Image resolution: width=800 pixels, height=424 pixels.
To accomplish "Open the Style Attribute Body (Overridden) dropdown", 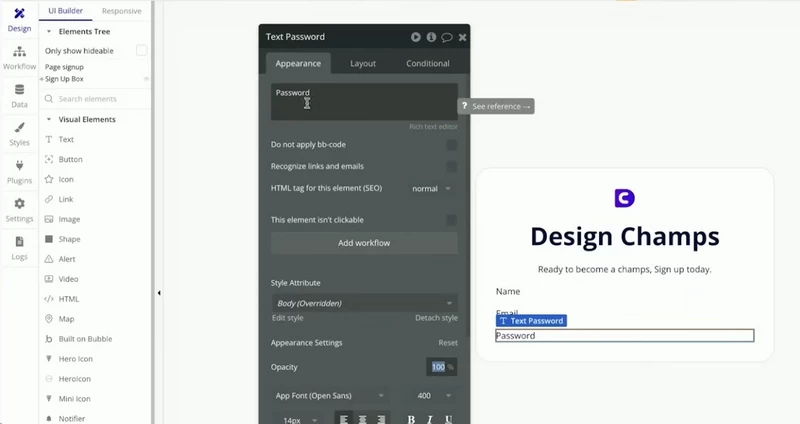I will pos(364,303).
